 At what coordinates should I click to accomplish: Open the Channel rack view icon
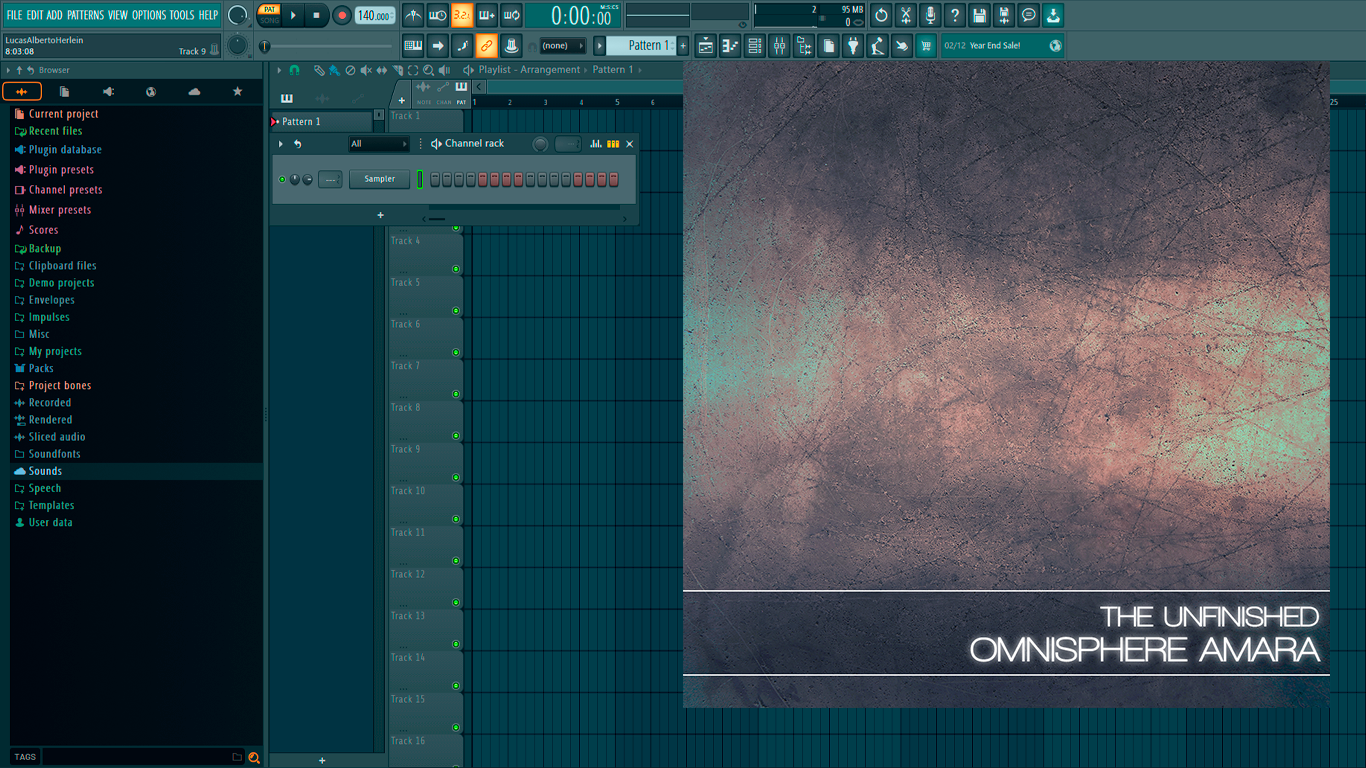pos(754,45)
